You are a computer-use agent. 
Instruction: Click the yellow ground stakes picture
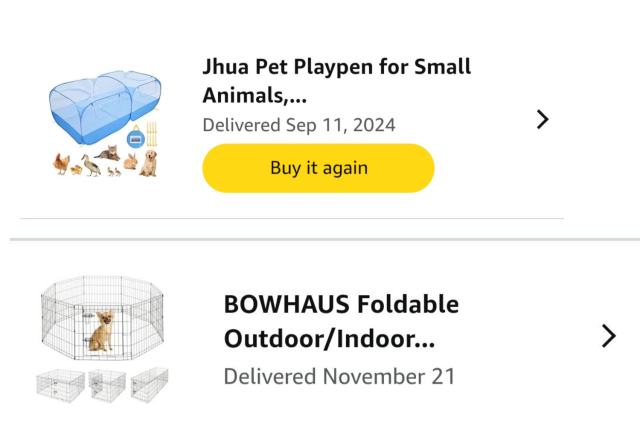[x=153, y=133]
